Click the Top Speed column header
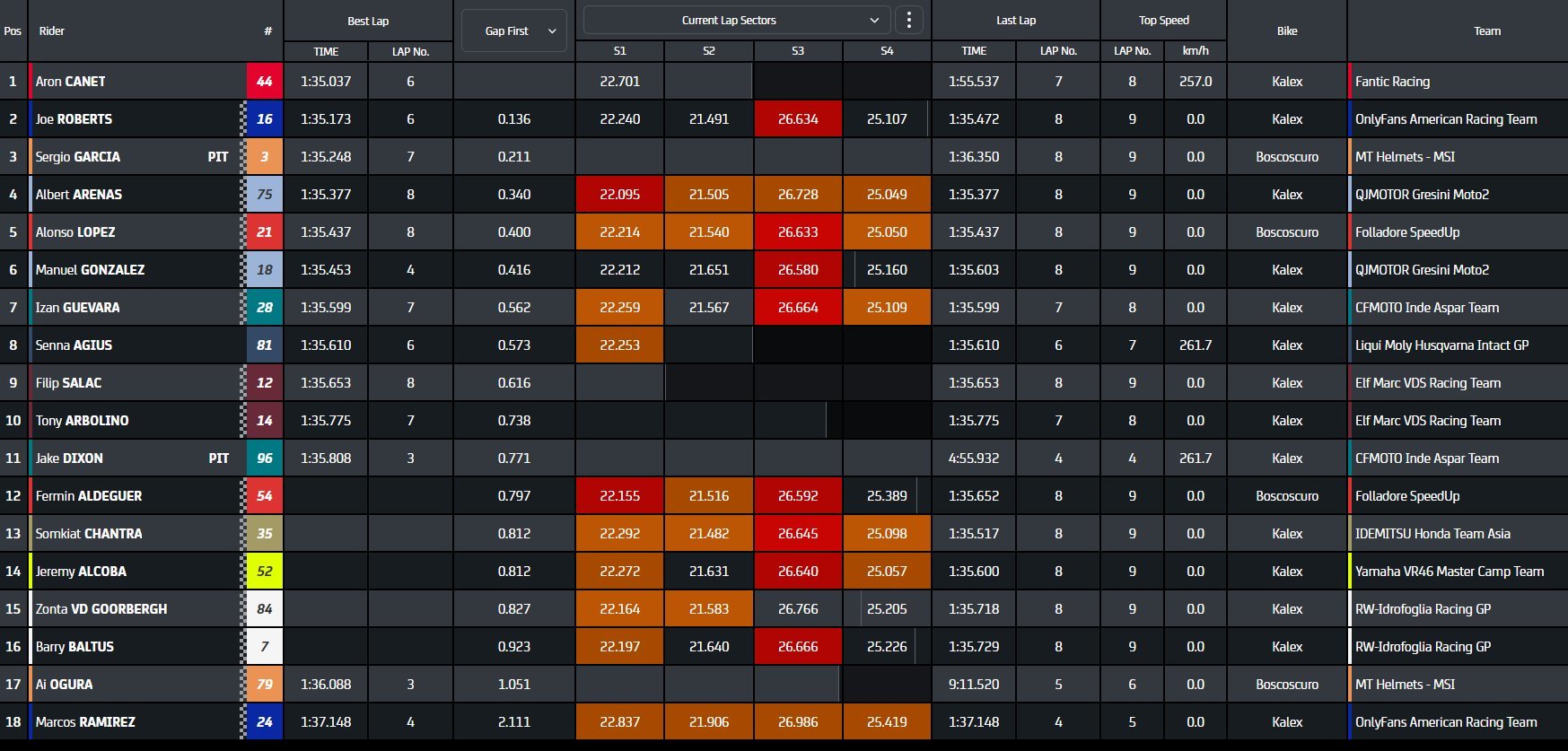This screenshot has width=1568, height=751. coord(1163,20)
